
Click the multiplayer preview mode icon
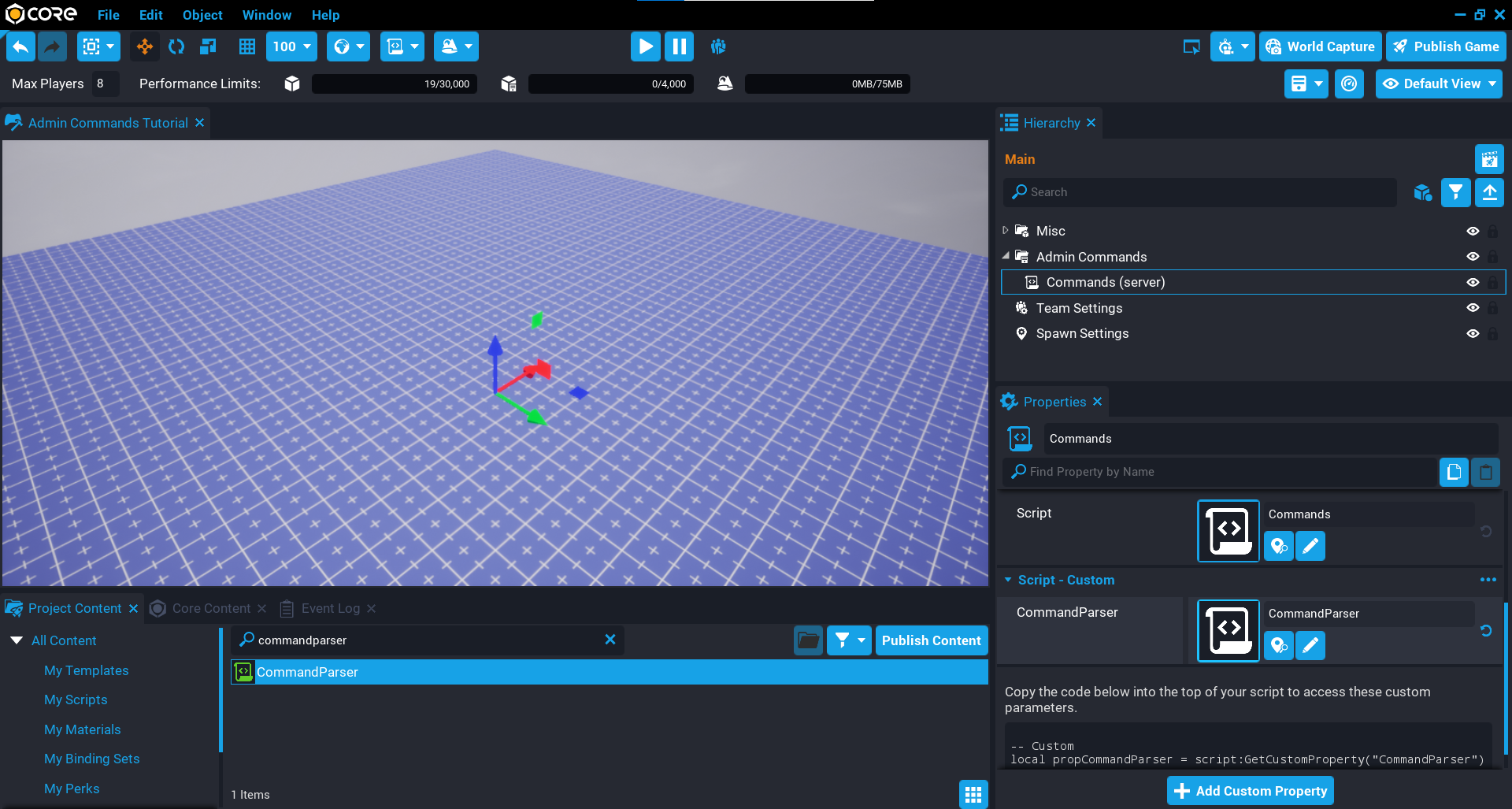pyautogui.click(x=718, y=46)
